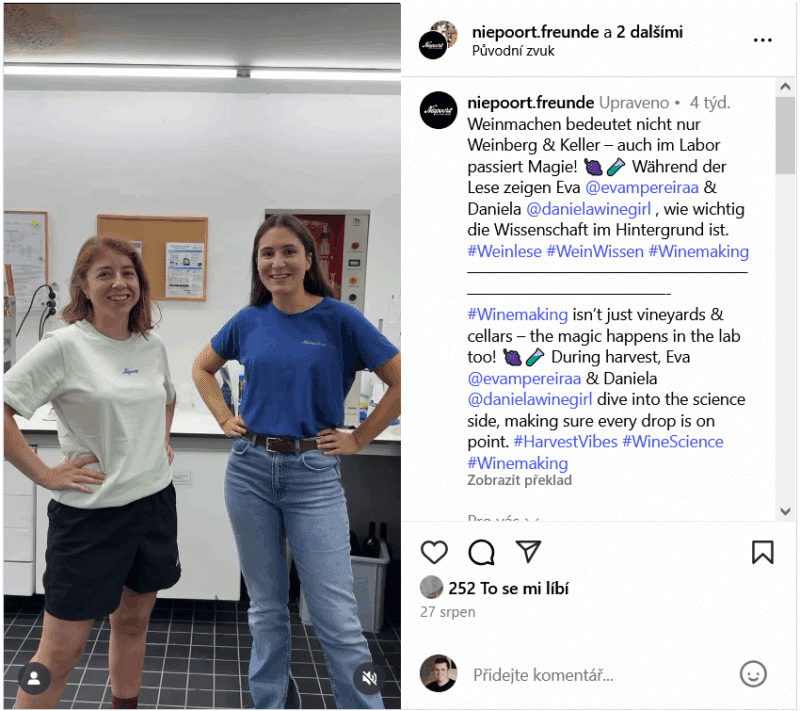
Task: Open Původní zvuk audio page
Action: point(513,51)
